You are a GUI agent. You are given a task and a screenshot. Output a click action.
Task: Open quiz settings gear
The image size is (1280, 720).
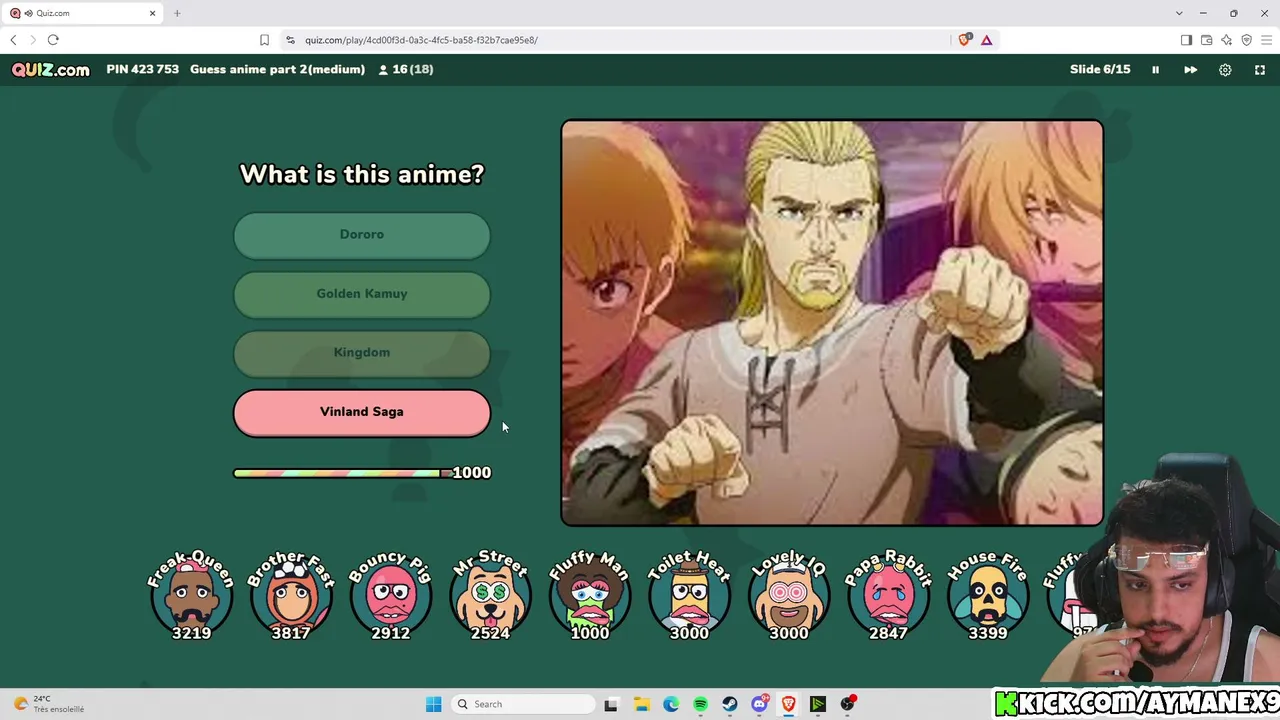click(x=1225, y=70)
